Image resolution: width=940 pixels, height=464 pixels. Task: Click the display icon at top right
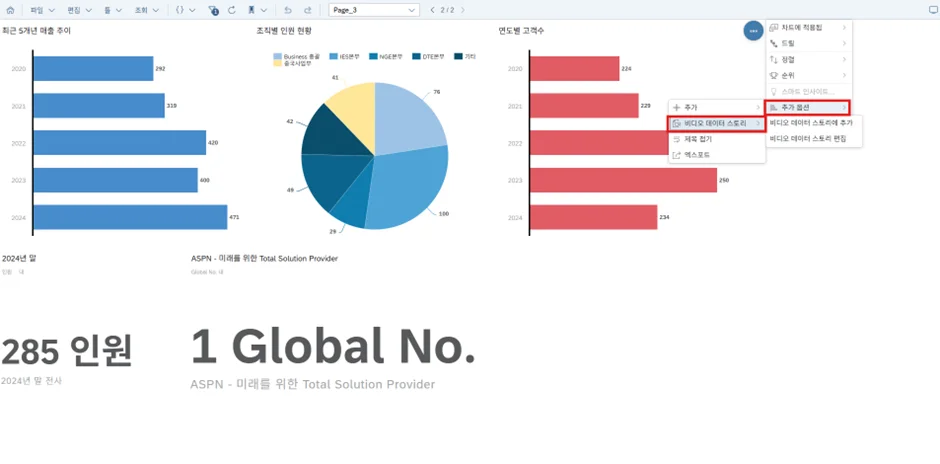[932, 10]
